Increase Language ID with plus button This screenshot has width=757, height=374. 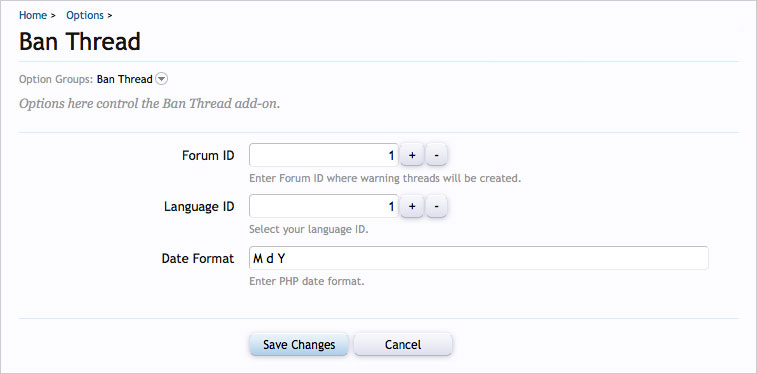[412, 207]
